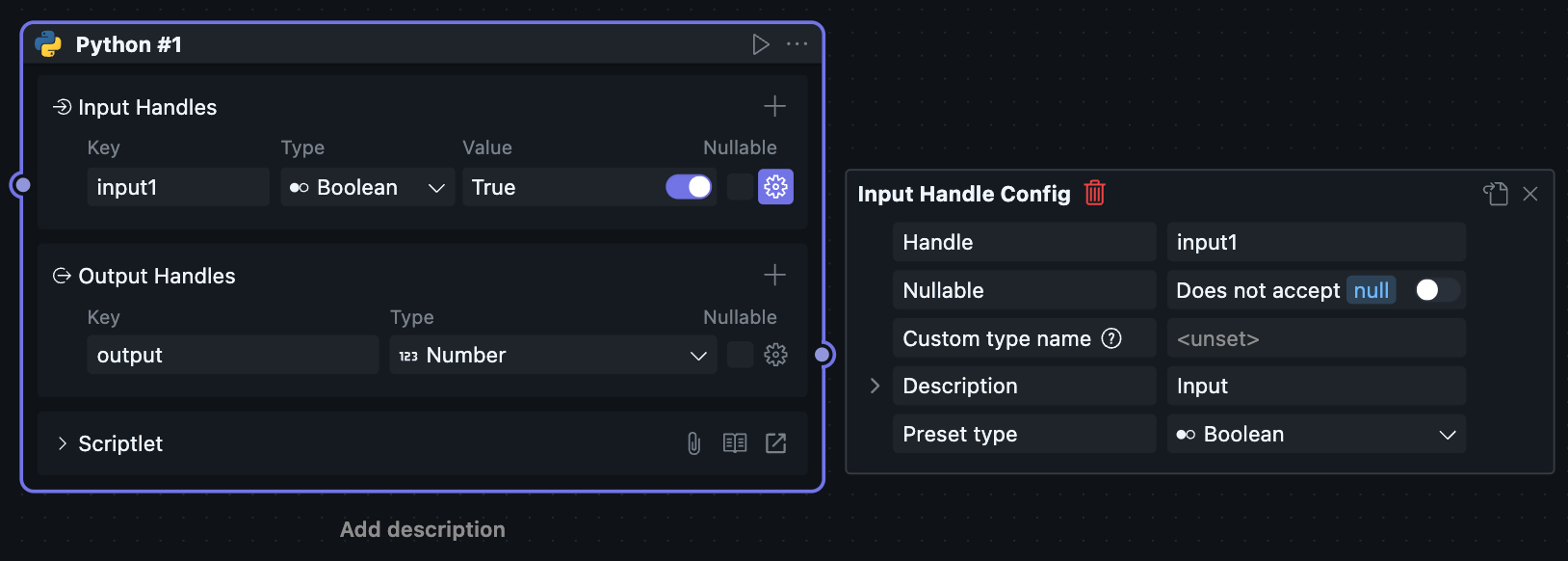Open the Scriptlet book view icon
Viewport: 1568px width, 561px height.
(x=735, y=443)
